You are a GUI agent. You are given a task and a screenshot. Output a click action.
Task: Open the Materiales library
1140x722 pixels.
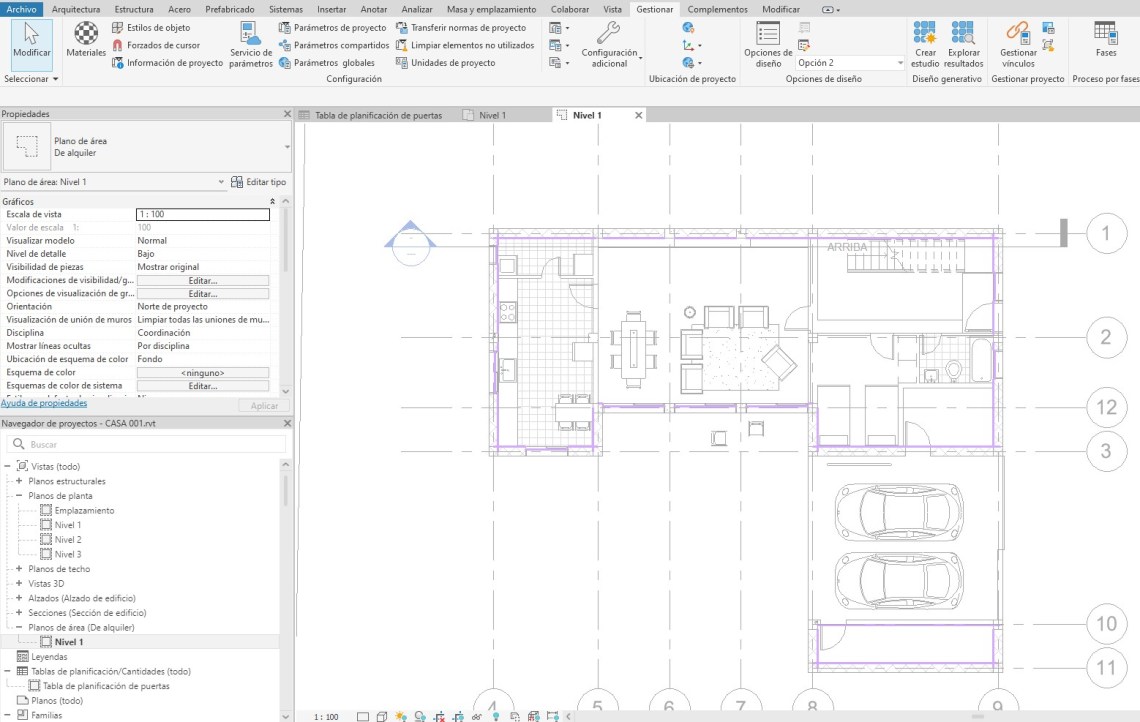click(86, 40)
